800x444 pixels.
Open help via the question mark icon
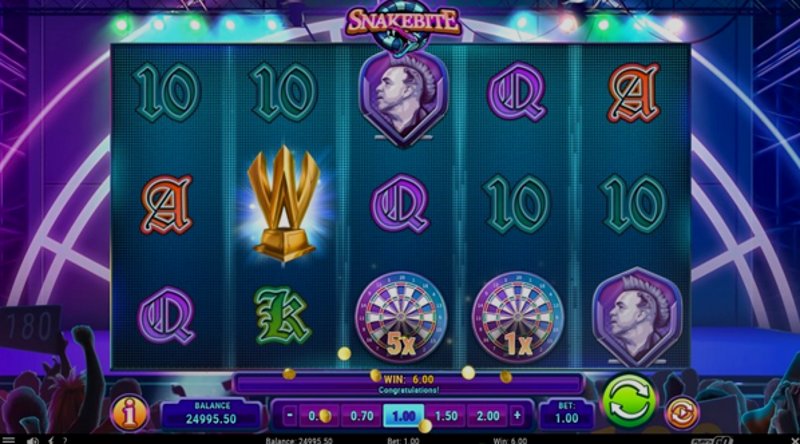pyautogui.click(x=64, y=440)
